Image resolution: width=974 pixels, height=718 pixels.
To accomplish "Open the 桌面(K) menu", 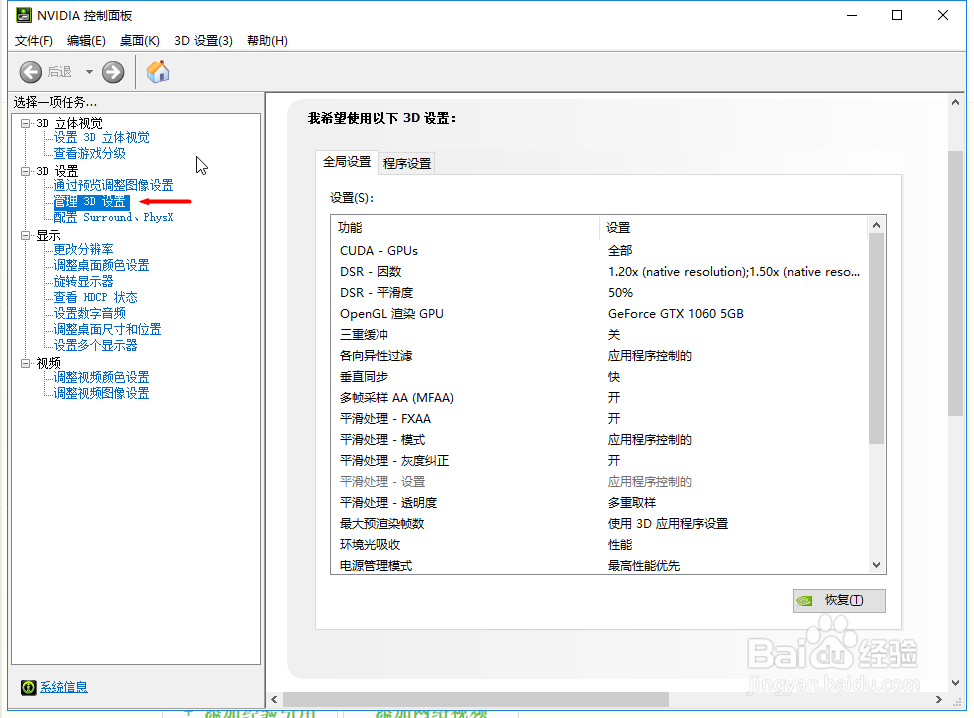I will click(140, 40).
